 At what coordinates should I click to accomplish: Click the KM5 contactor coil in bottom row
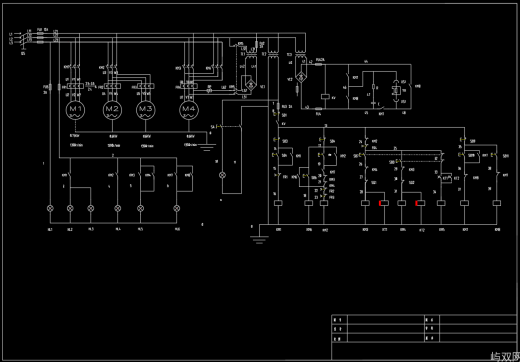click(x=441, y=203)
